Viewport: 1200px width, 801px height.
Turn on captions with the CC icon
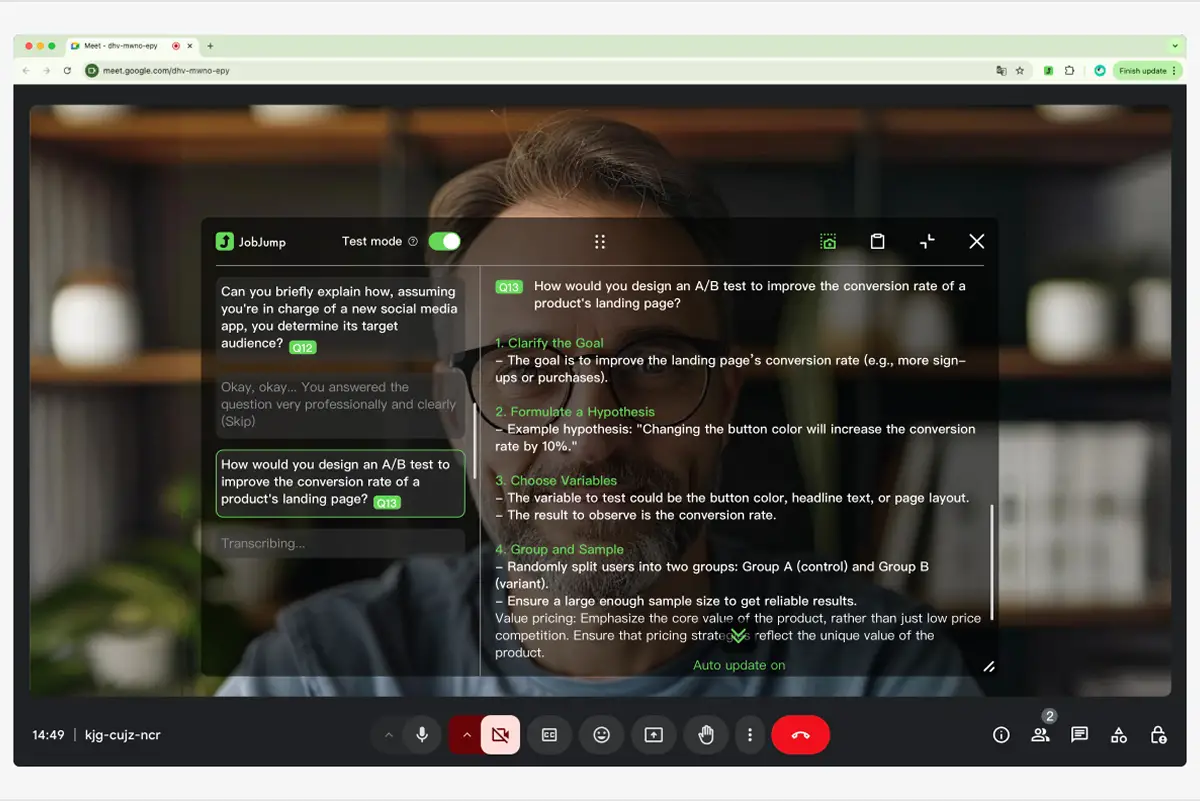pos(549,735)
